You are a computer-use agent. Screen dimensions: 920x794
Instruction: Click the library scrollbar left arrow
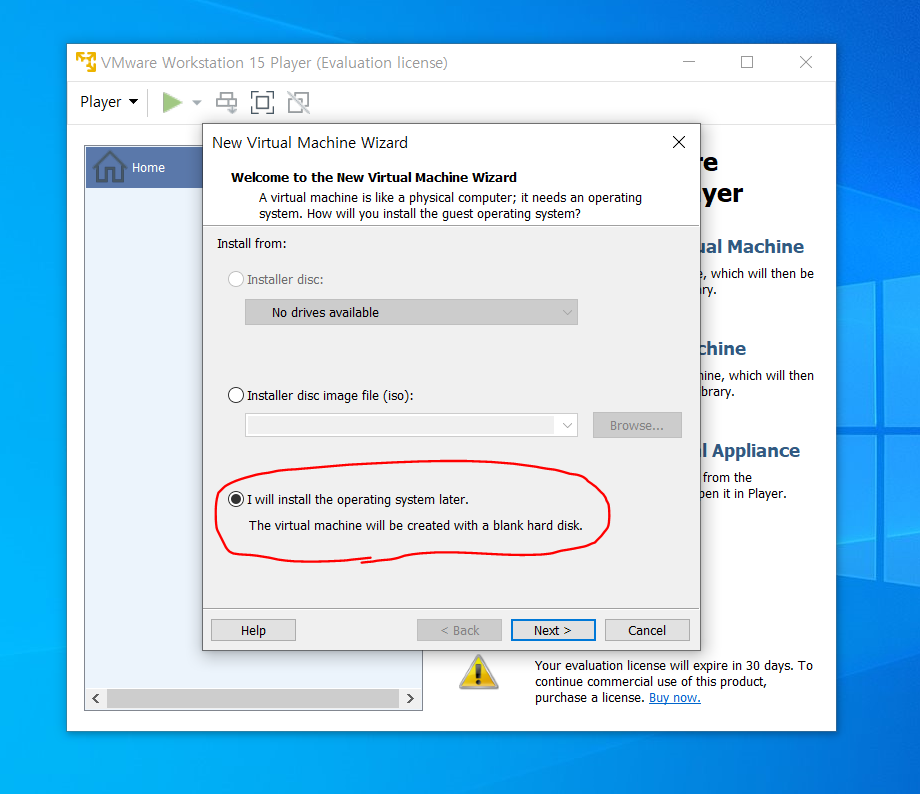[96, 698]
